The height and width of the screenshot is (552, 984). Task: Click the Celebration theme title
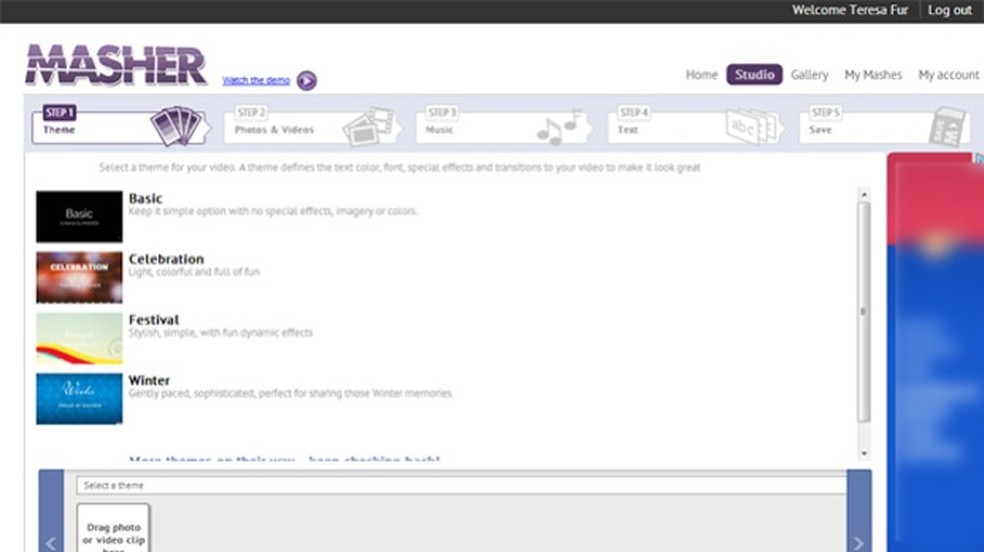point(166,259)
